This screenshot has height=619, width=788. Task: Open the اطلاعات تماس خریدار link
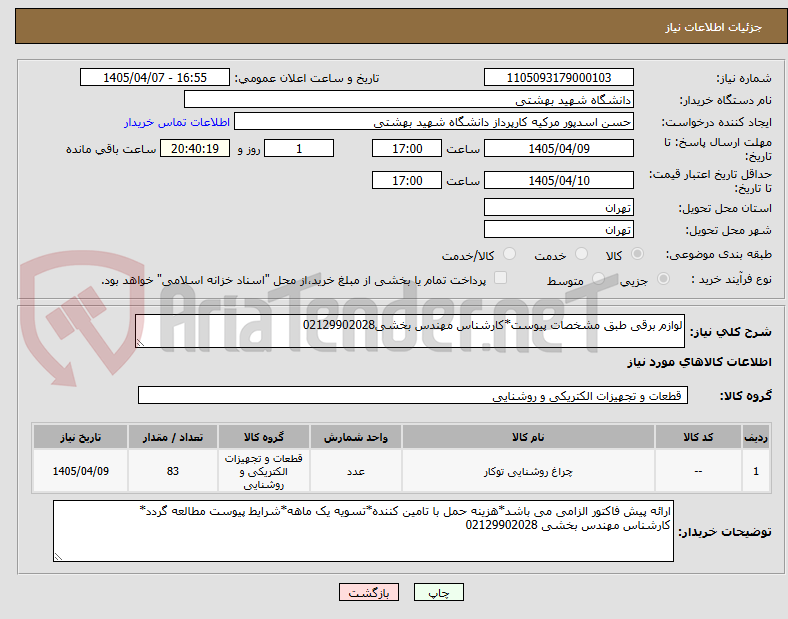[177, 122]
